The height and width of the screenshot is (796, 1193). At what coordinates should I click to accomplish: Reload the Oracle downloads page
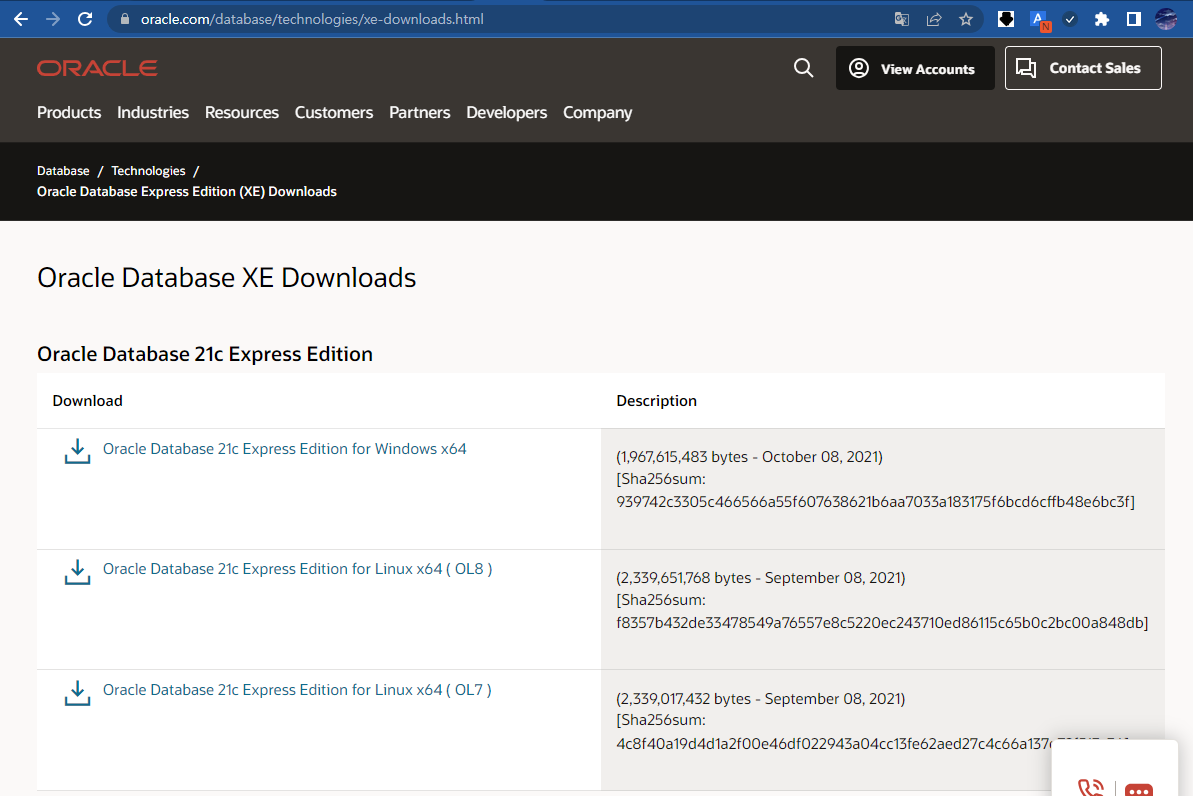coord(85,19)
